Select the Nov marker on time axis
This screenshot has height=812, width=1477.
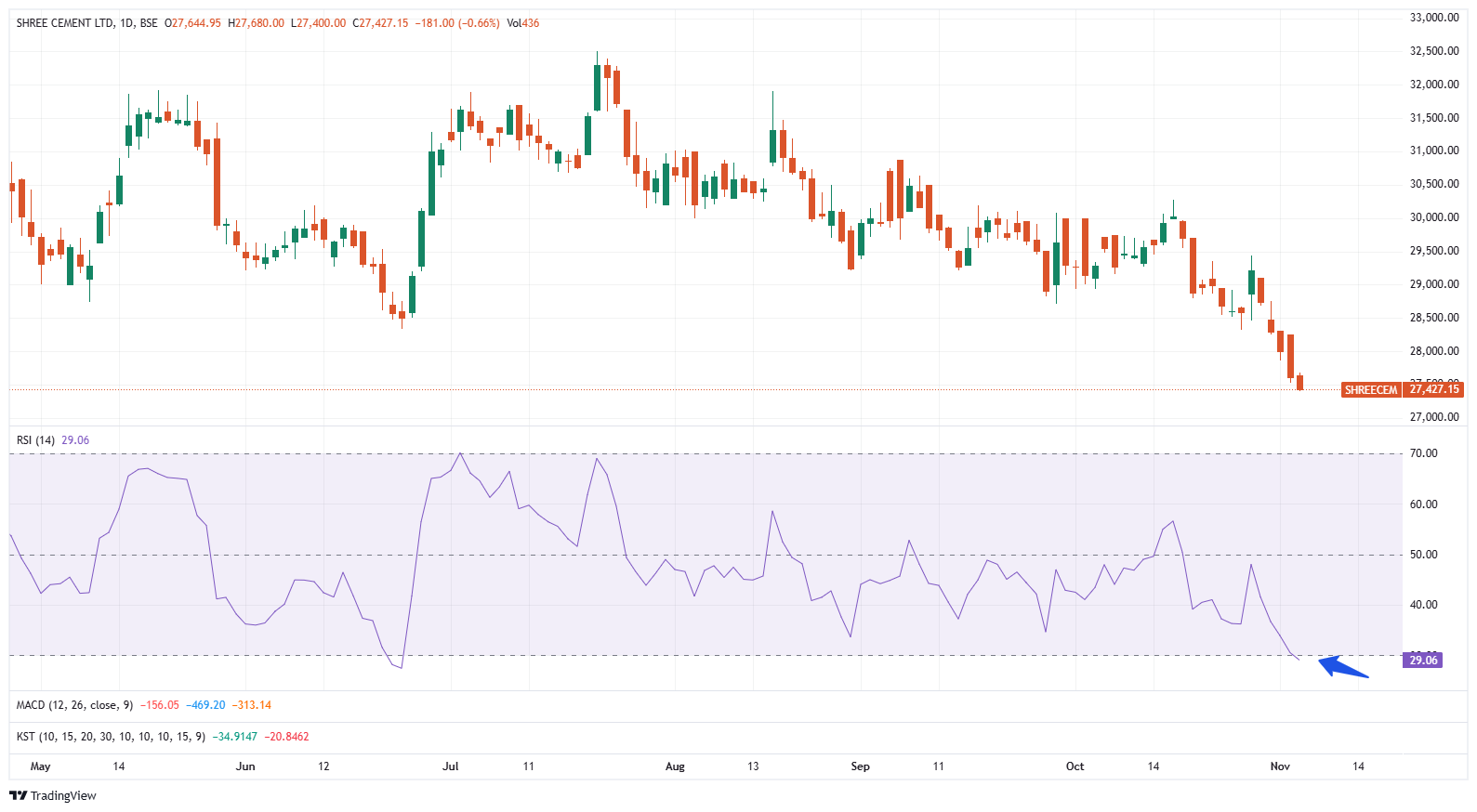coord(1280,766)
